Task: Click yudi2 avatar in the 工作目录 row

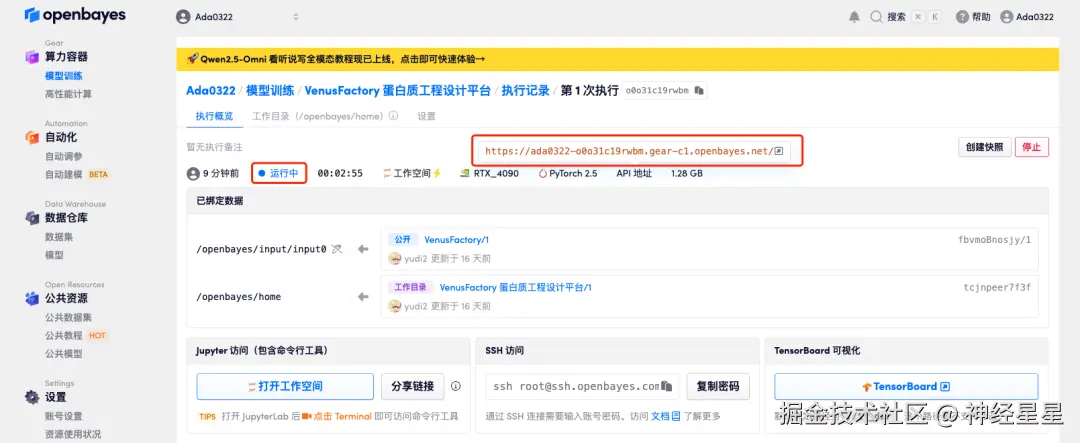Action: click(395, 306)
